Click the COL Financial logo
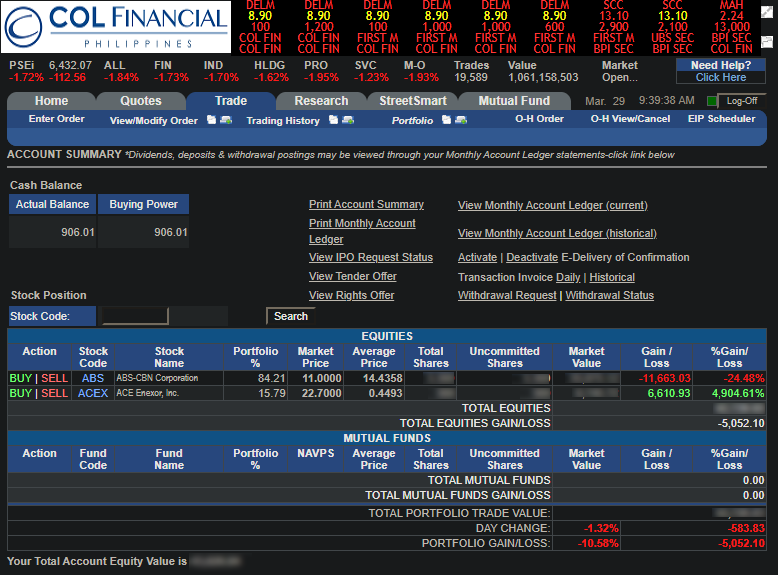 click(116, 27)
